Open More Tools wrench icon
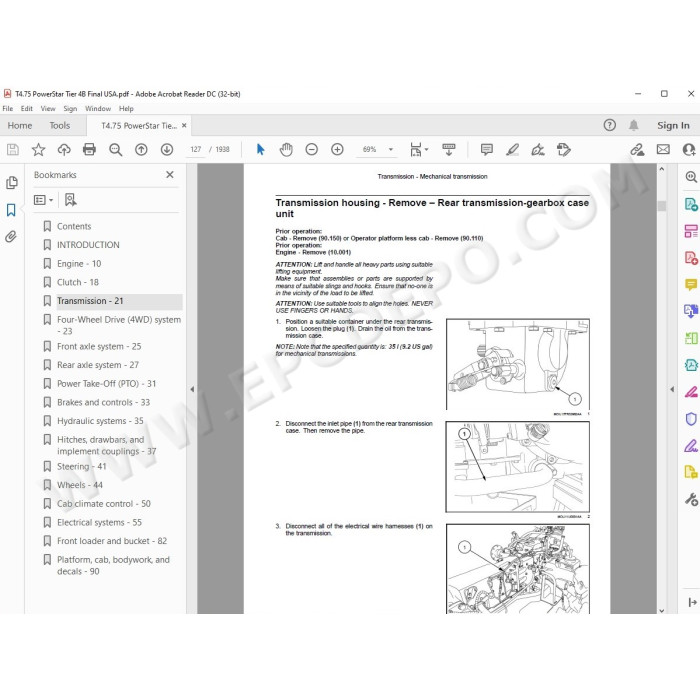The height and width of the screenshot is (700, 700). (x=691, y=499)
